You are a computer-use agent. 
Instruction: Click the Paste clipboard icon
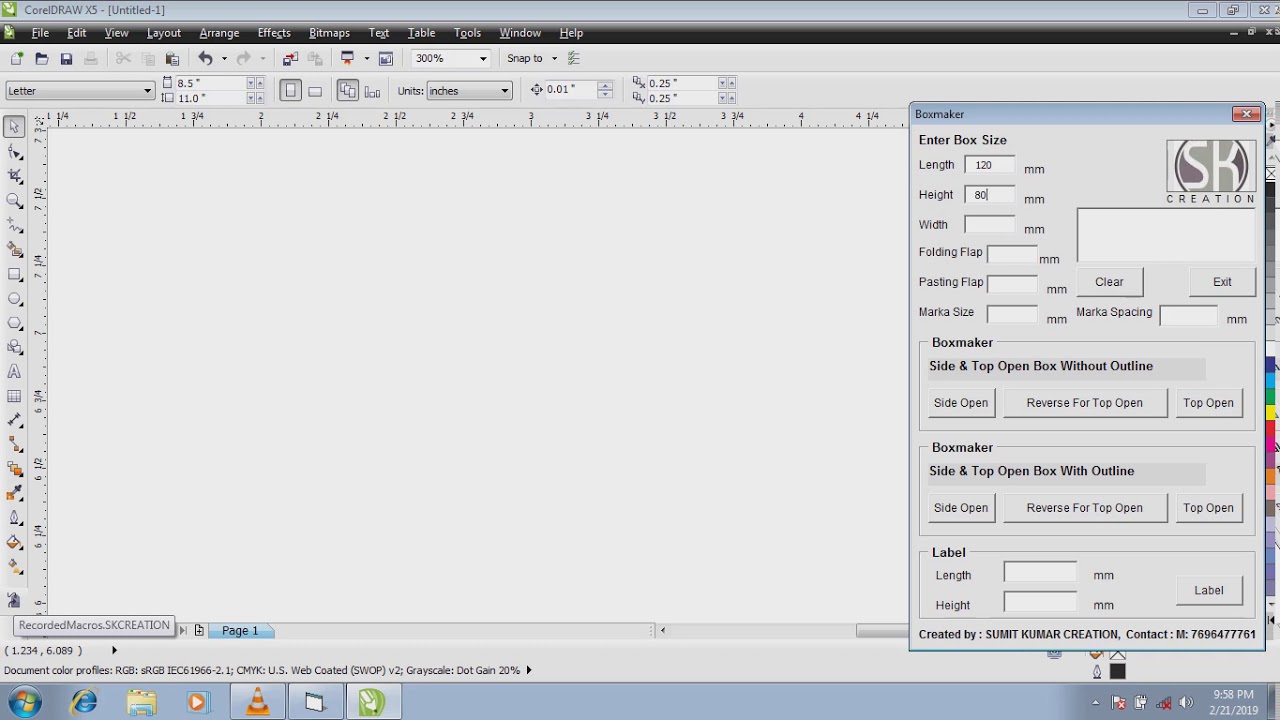pyautogui.click(x=172, y=59)
